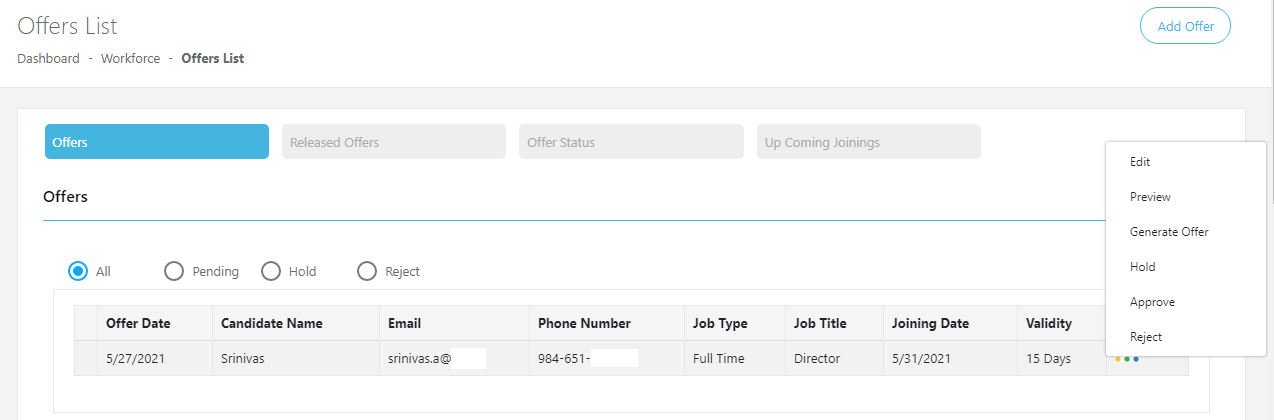This screenshot has height=420, width=1274.
Task: Choose Hold in the actions menu
Action: point(1142,267)
